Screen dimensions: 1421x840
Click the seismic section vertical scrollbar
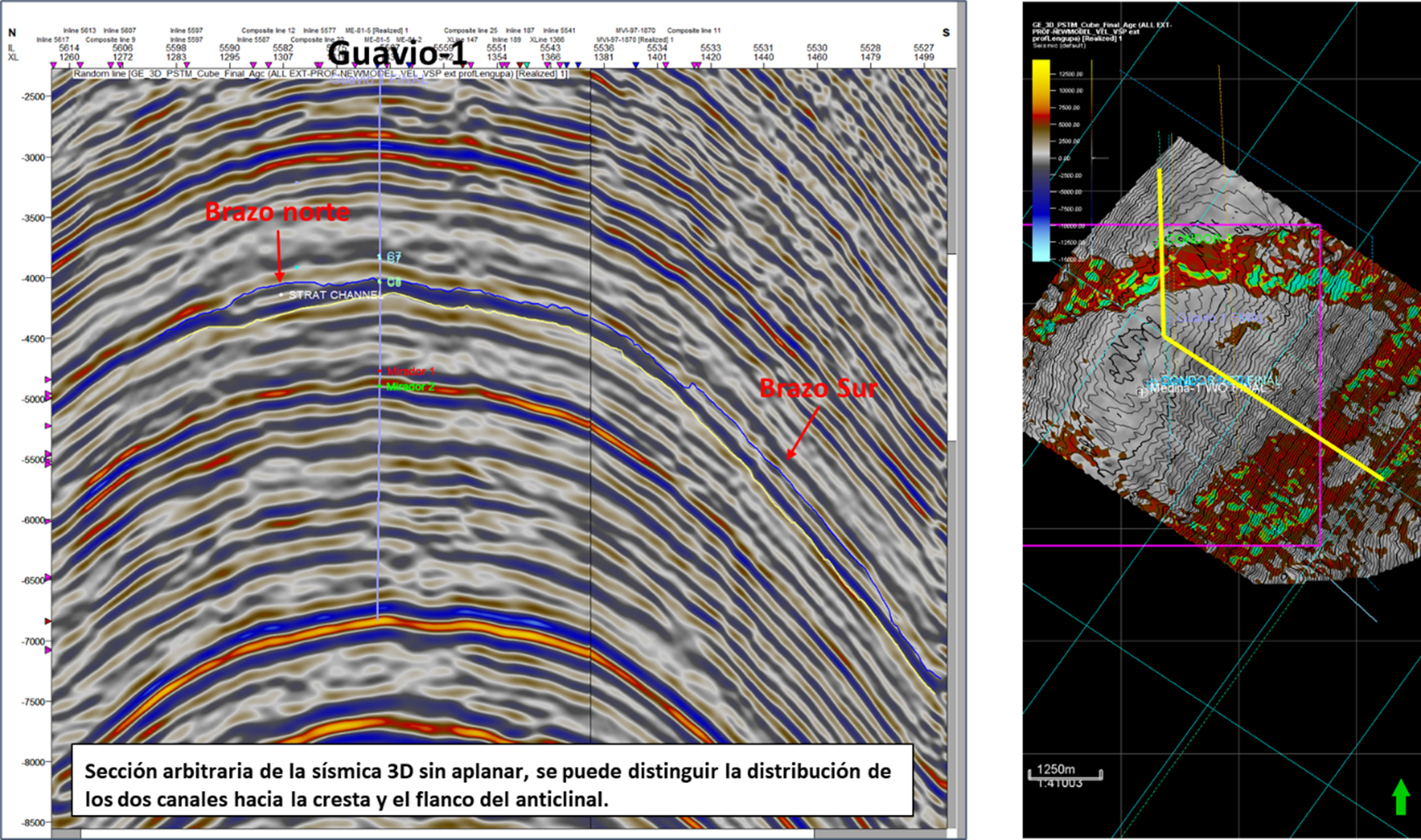tap(952, 420)
